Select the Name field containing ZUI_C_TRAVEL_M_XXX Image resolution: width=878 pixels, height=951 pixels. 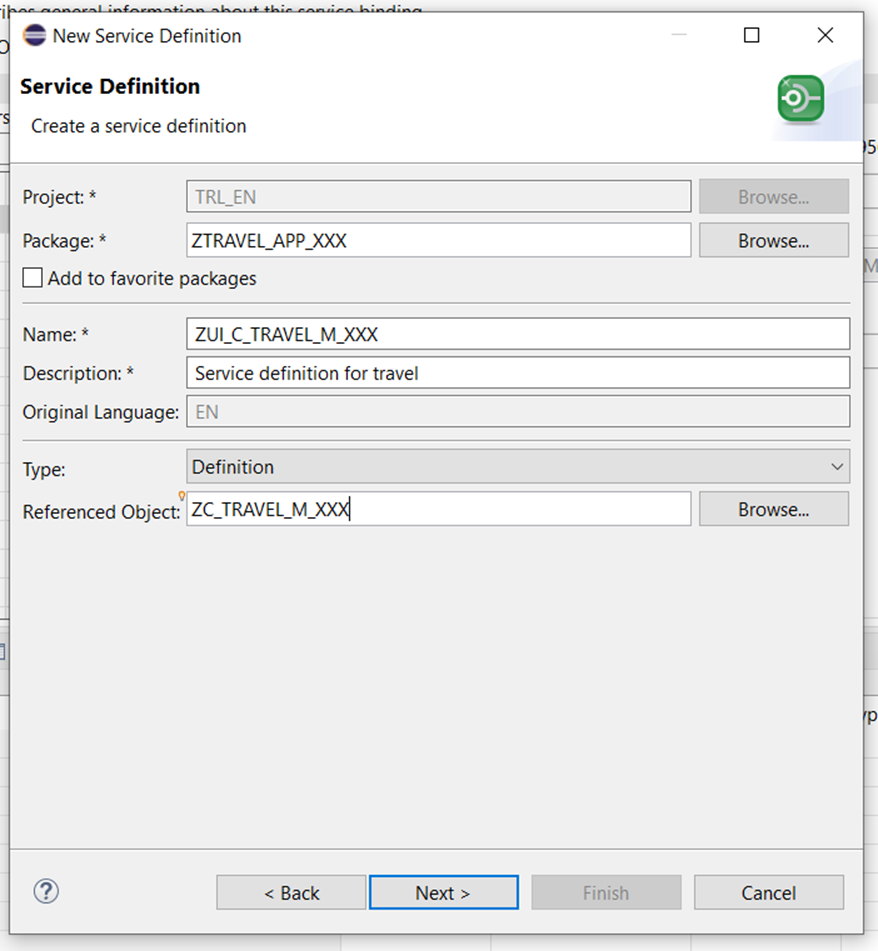pyautogui.click(x=518, y=334)
